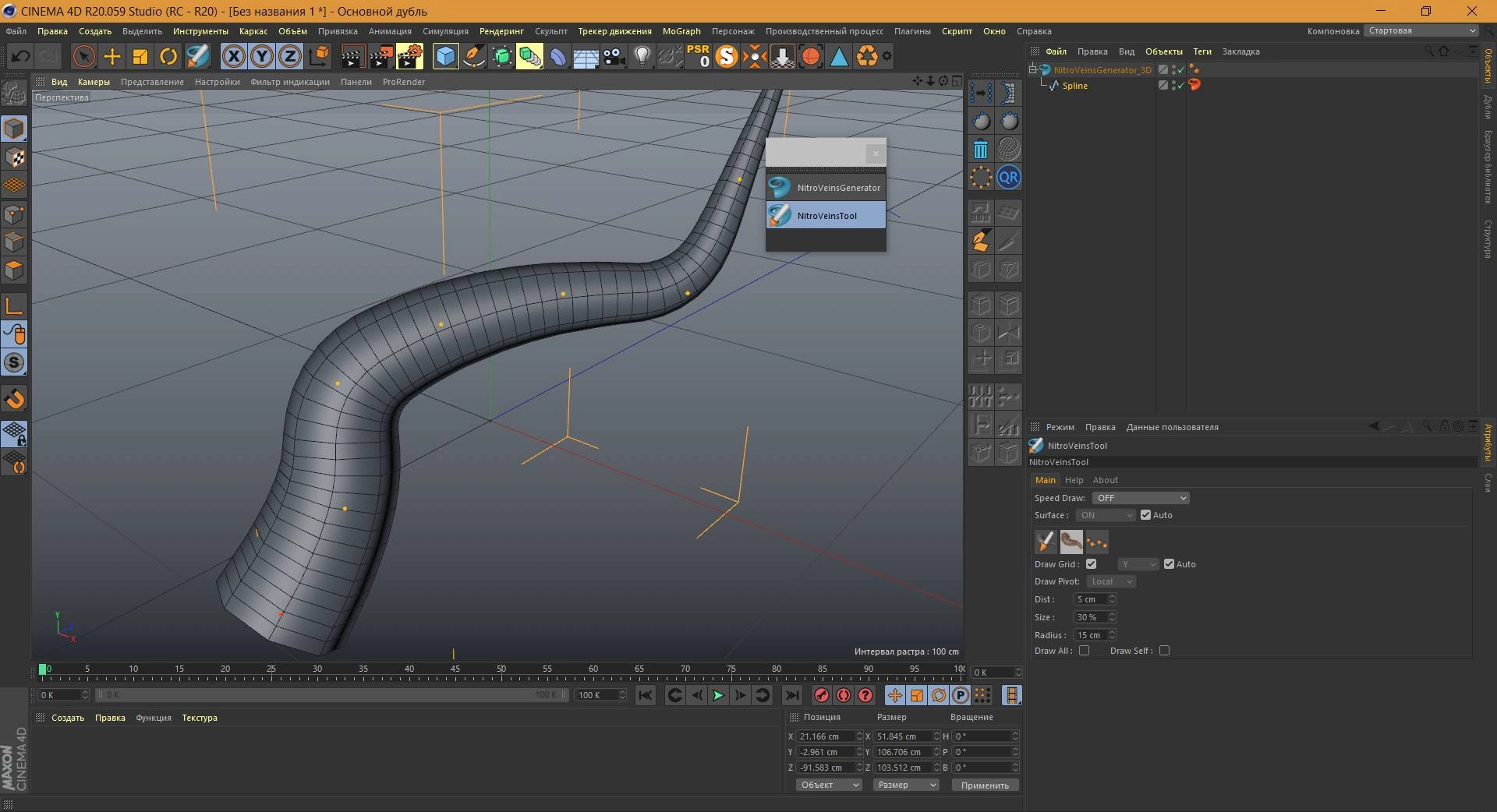This screenshot has height=812, width=1497.
Task: Toggle Surface Auto checkbox
Action: tap(1145, 515)
